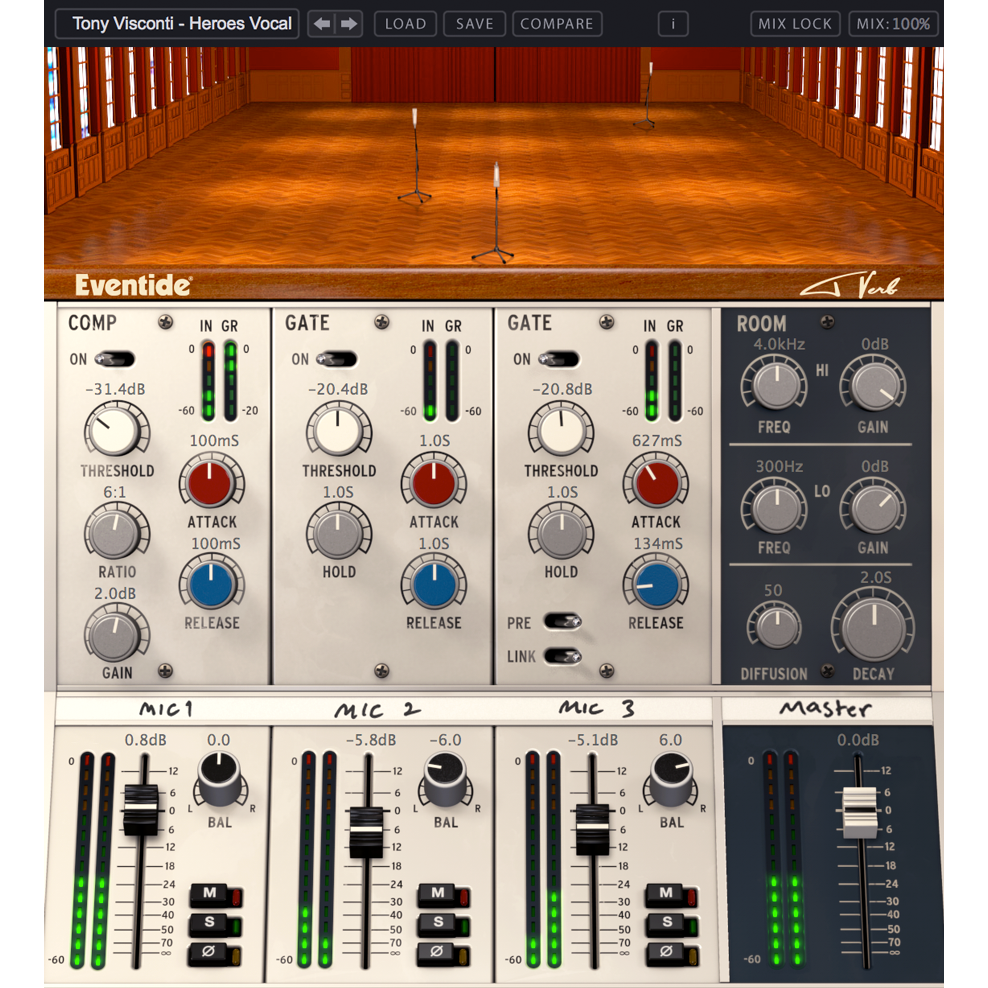This screenshot has width=988, height=988.
Task: Open the preset name dropdown 'Tony Visconti - Heroes Vocal'
Action: tap(176, 24)
